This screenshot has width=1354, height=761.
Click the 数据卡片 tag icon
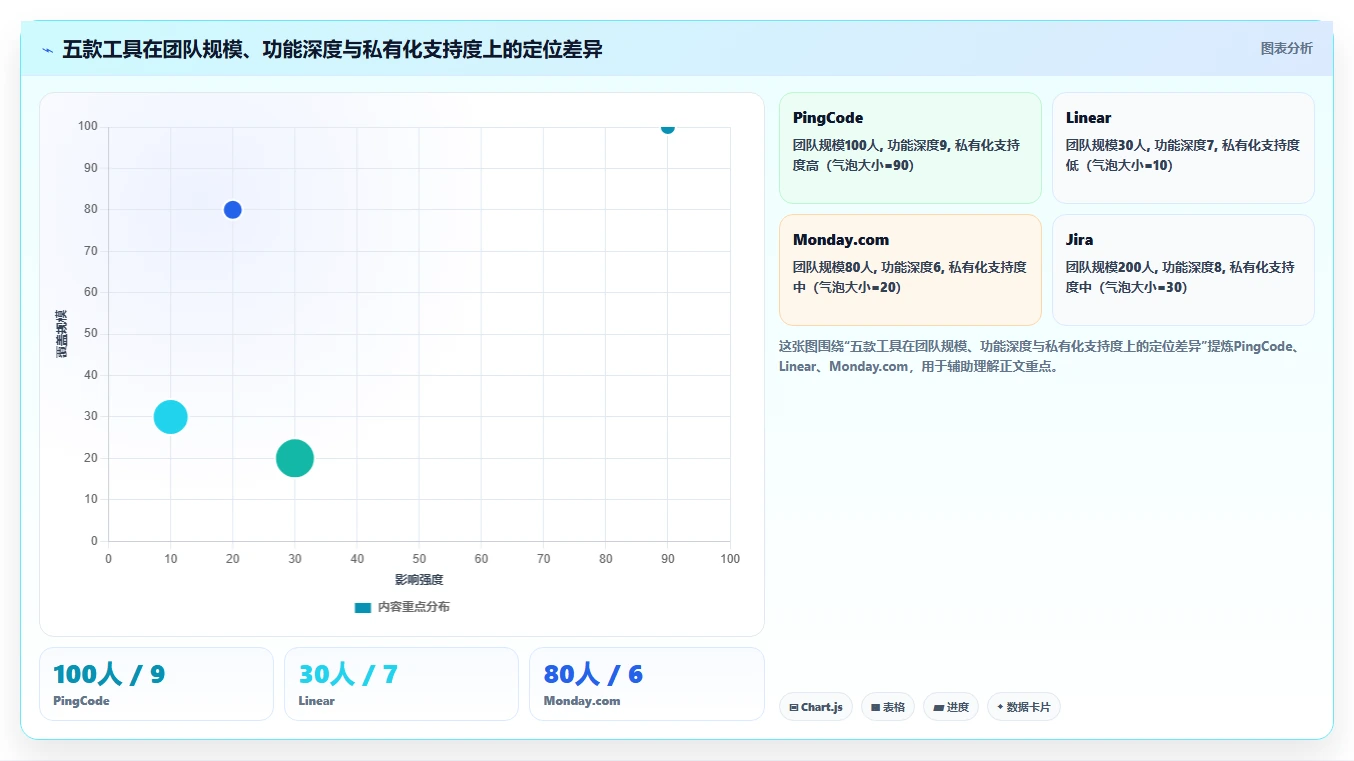click(x=1000, y=707)
